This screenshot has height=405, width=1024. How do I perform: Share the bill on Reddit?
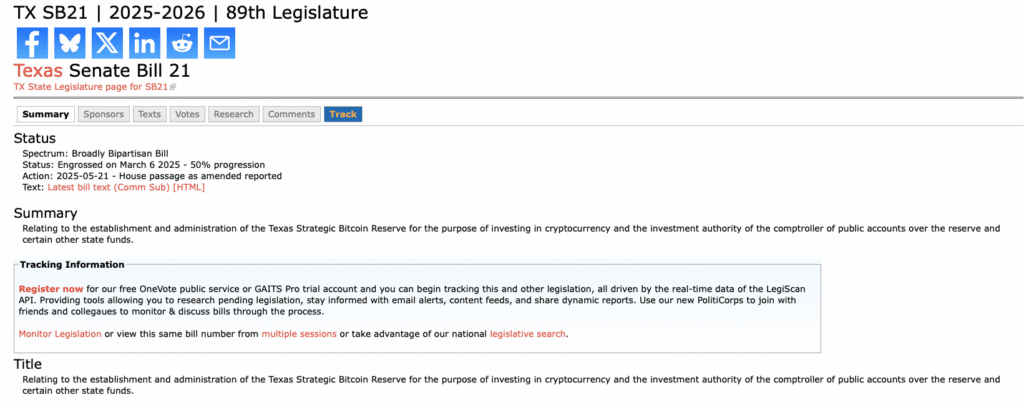coord(182,44)
